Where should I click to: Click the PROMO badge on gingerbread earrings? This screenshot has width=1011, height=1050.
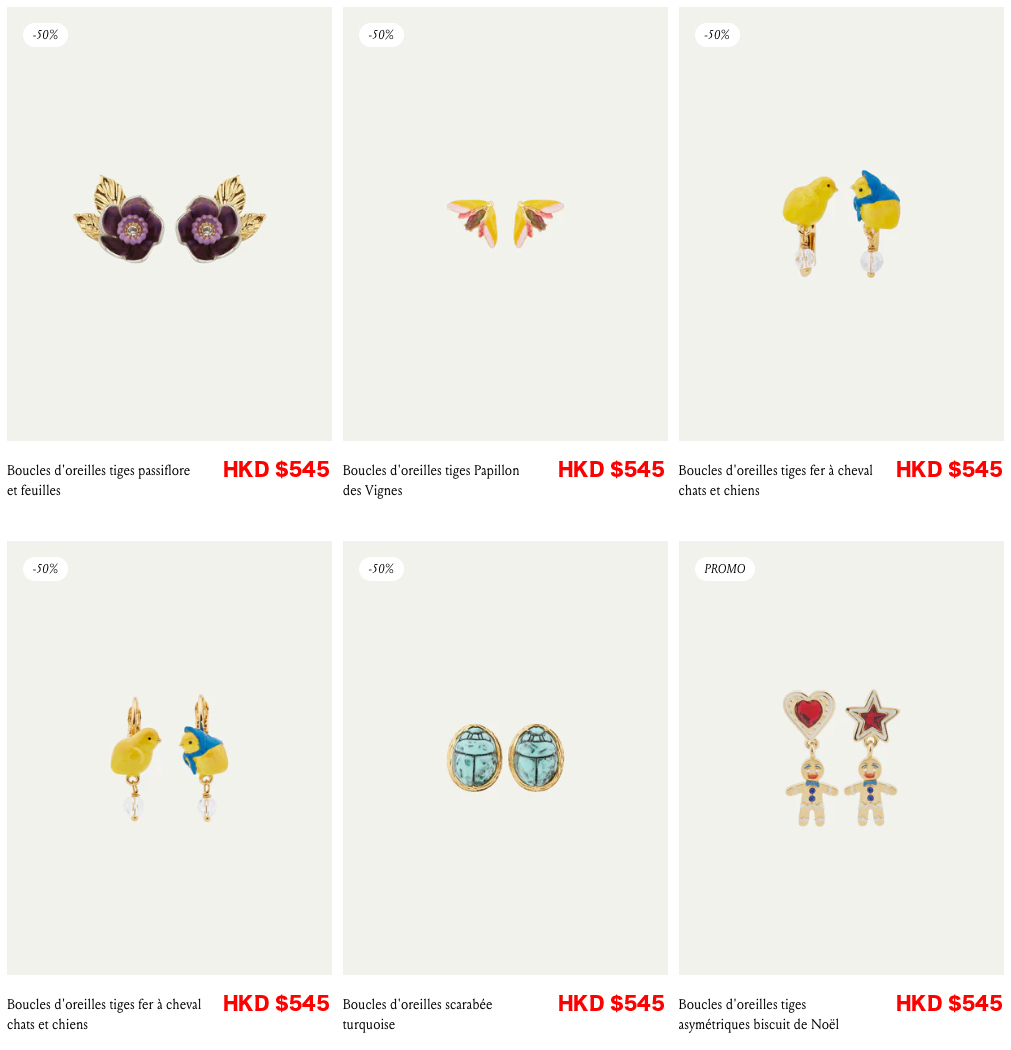(x=724, y=569)
